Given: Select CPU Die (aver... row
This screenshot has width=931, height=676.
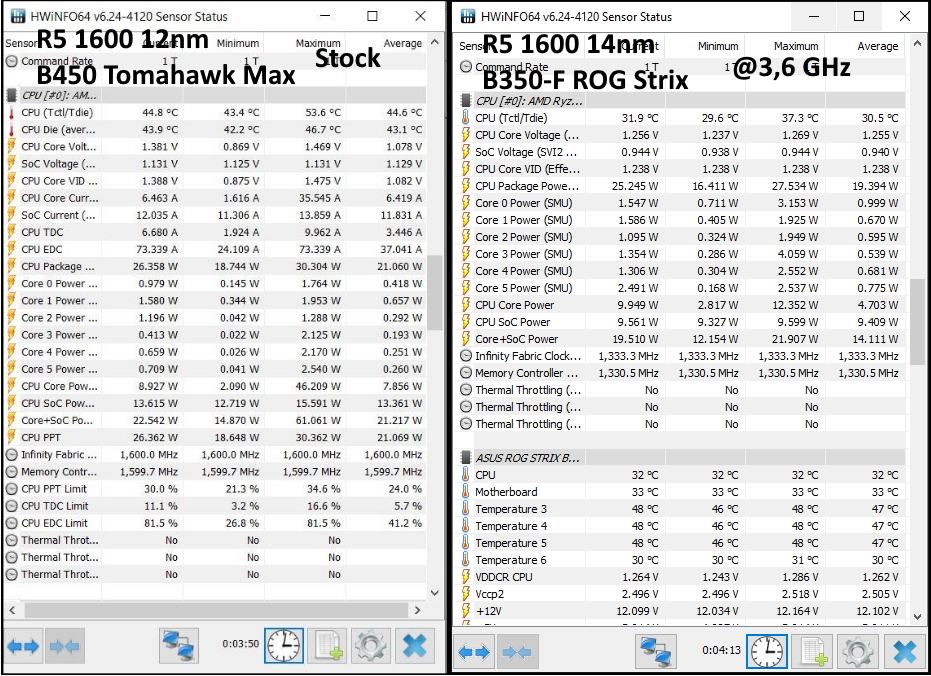Looking at the screenshot, I should point(215,129).
